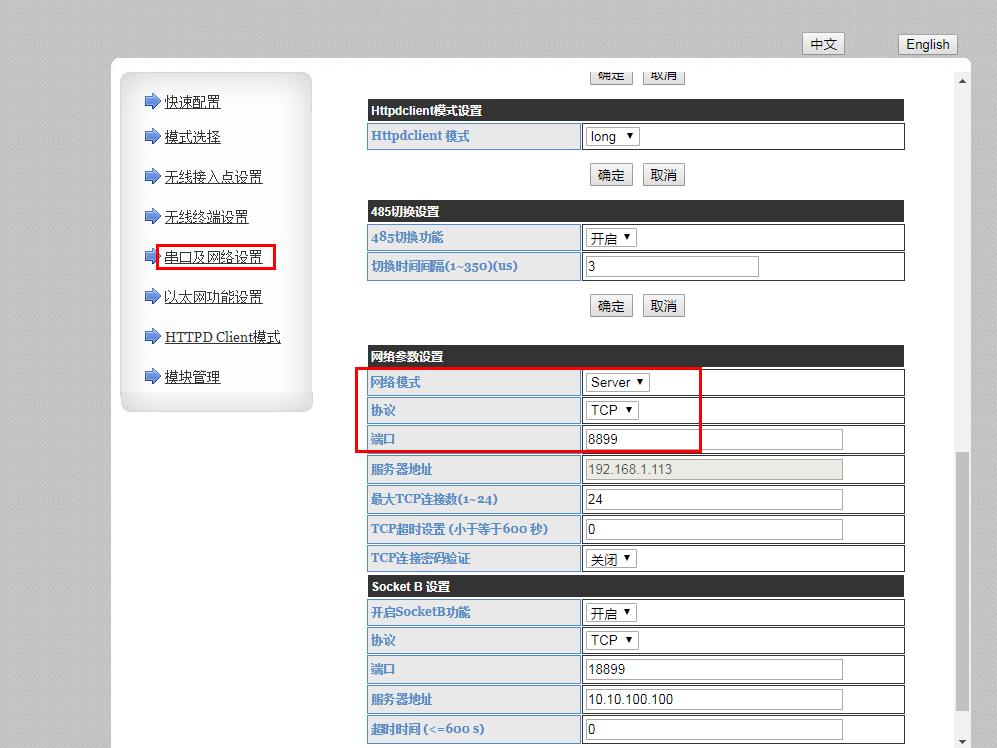Click the arrow icon beside 模块管理
997x748 pixels.
pos(152,377)
